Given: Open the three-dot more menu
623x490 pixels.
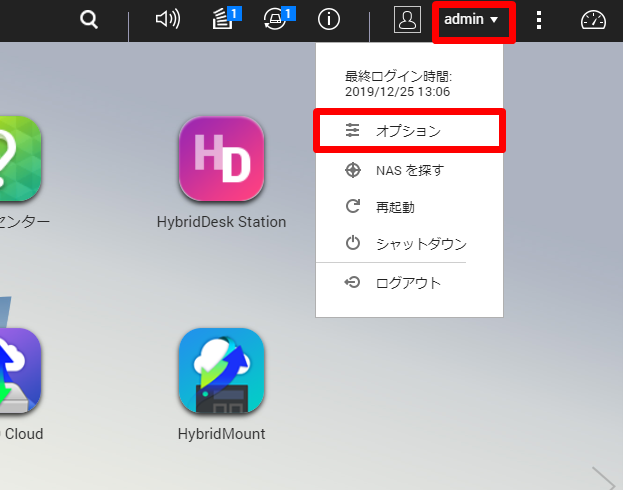Looking at the screenshot, I should pos(539,20).
